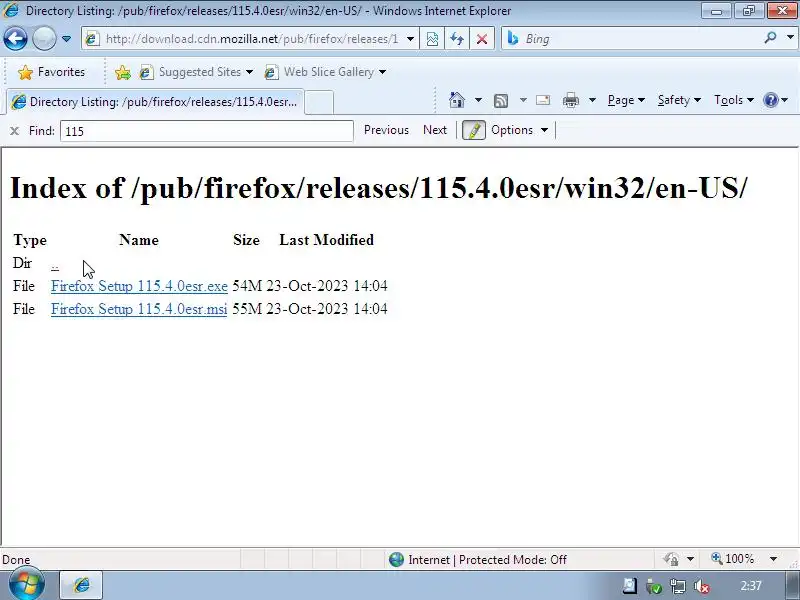Screen dimensions: 800x600
Task: Expand the Home button dropdown arrow
Action: (x=478, y=100)
